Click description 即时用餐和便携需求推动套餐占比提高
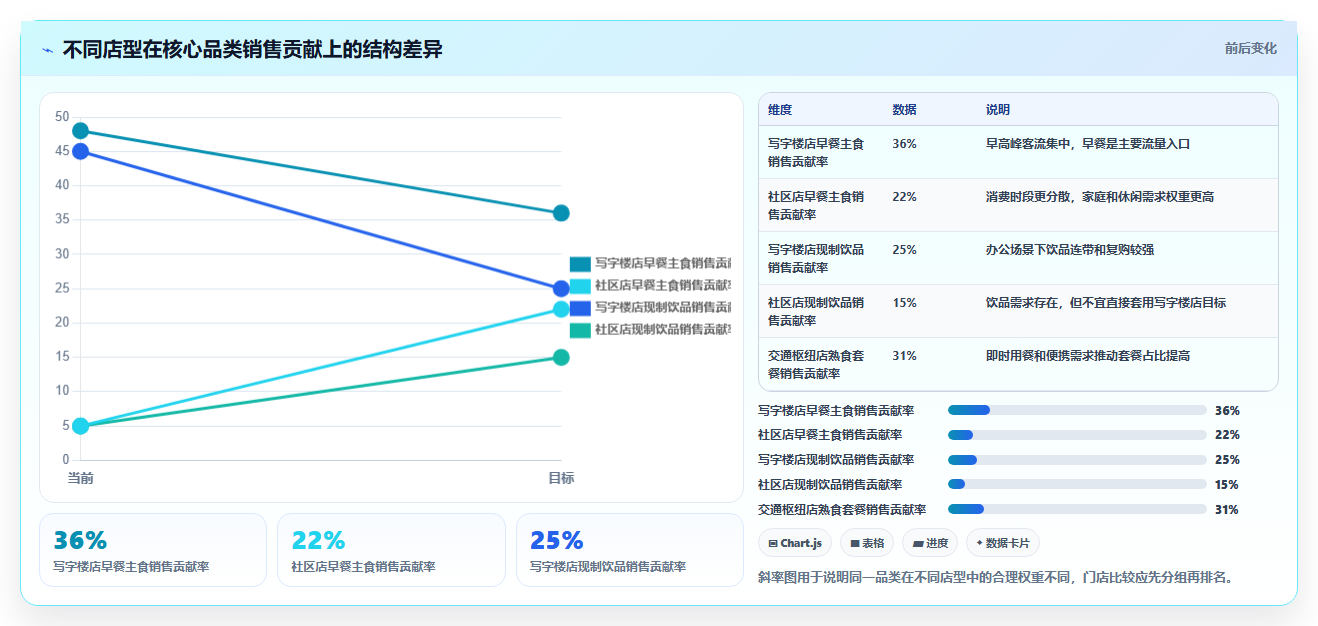 1088,356
